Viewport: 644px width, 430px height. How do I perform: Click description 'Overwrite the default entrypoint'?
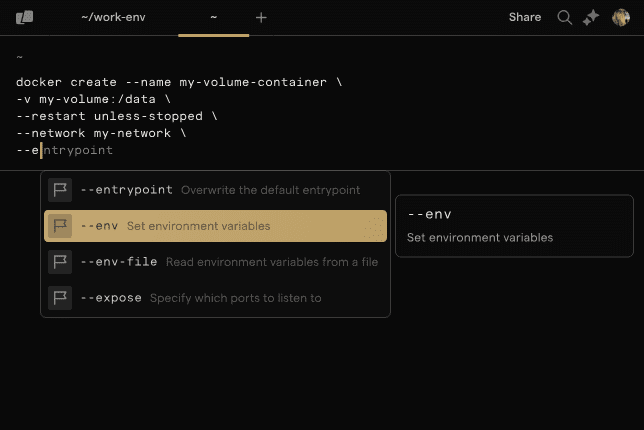tap(271, 190)
